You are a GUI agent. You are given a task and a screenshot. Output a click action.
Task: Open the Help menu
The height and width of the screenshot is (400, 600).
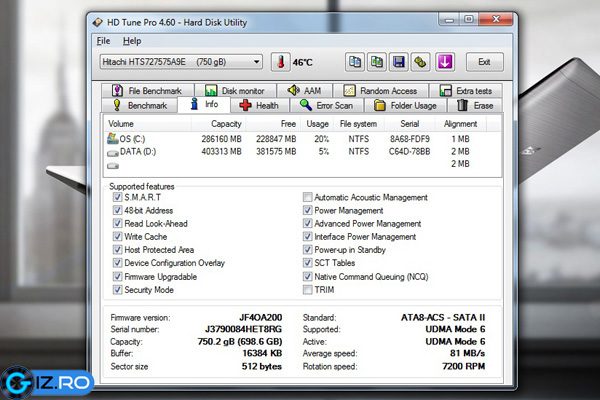click(132, 41)
